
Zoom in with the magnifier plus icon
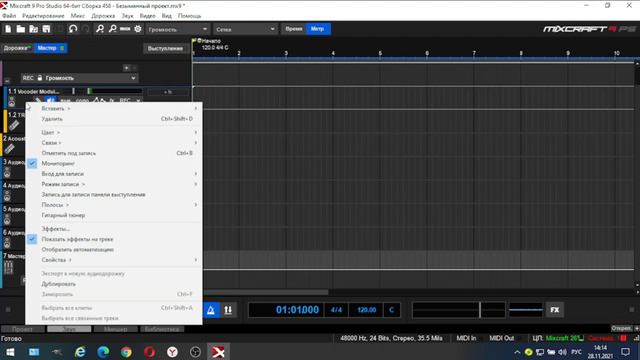(100, 29)
